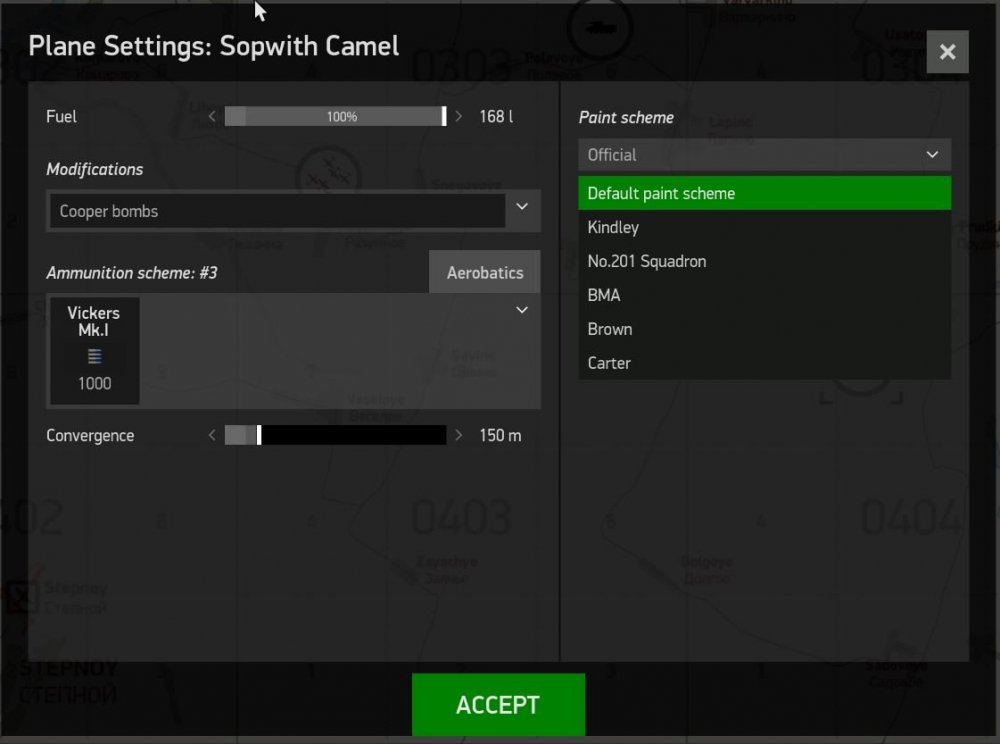This screenshot has height=744, width=1000.
Task: Click the Vickers Mk.I ammunition belt icon
Action: click(93, 354)
